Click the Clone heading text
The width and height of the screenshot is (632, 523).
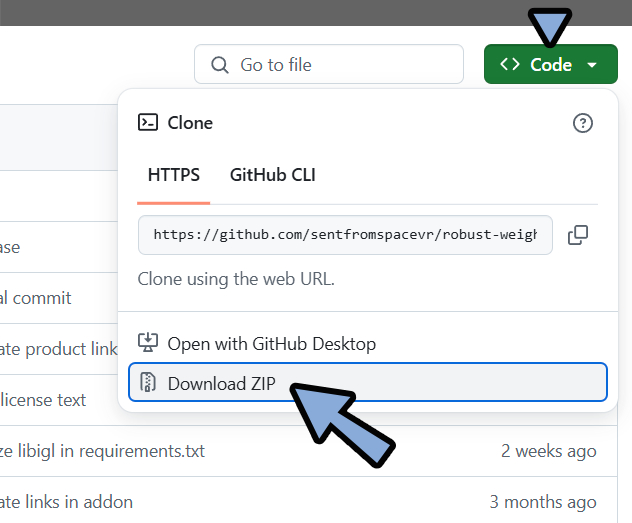click(x=190, y=123)
